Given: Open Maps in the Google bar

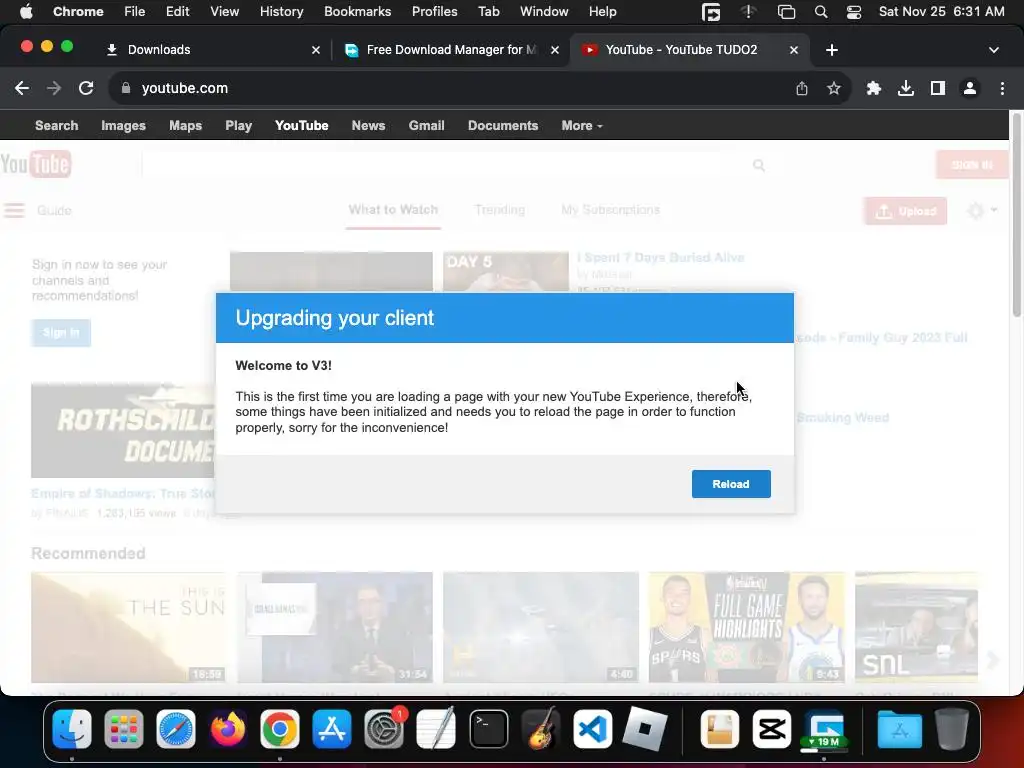Looking at the screenshot, I should click(185, 125).
